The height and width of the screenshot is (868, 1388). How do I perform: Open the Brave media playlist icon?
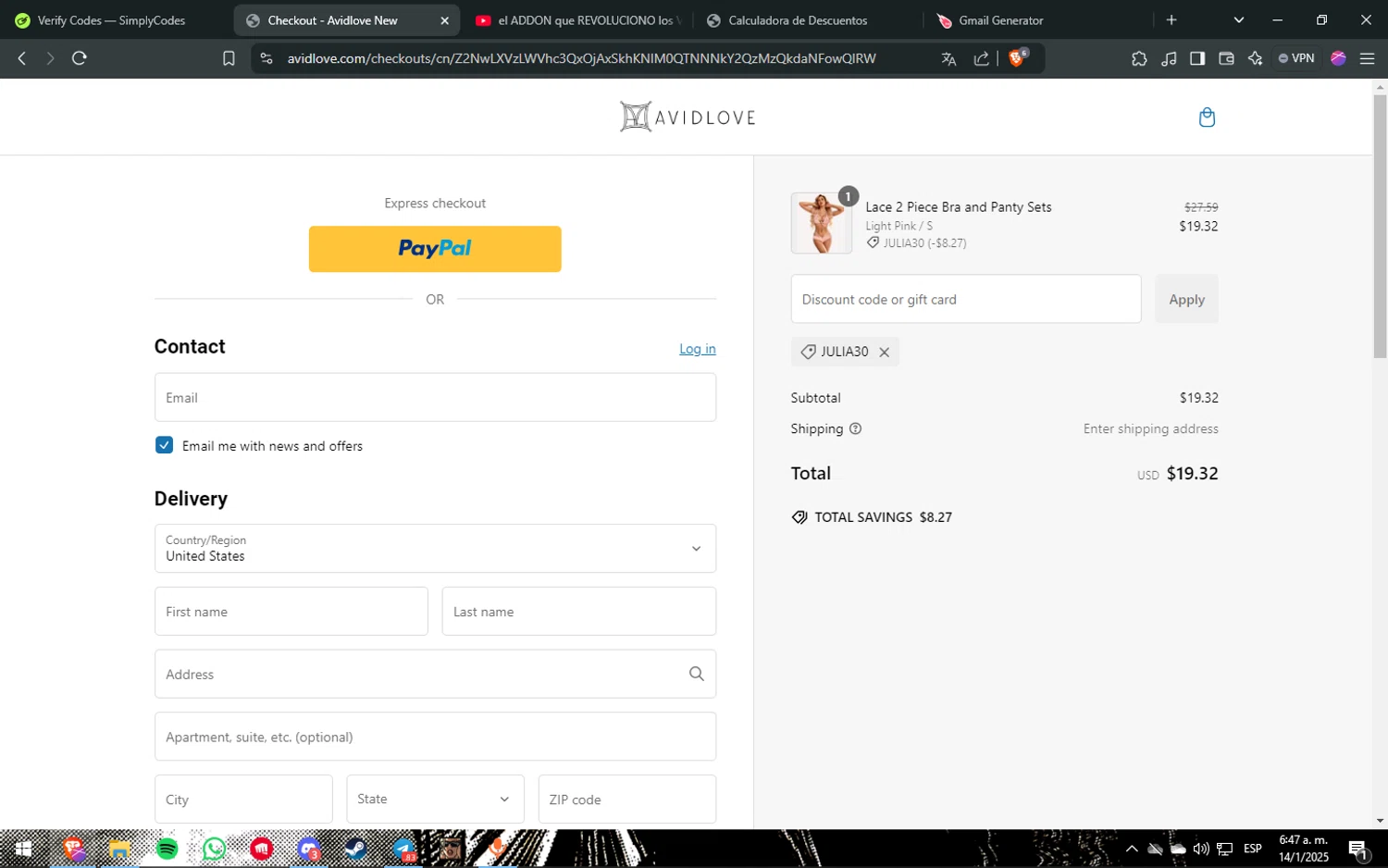[x=1169, y=58]
